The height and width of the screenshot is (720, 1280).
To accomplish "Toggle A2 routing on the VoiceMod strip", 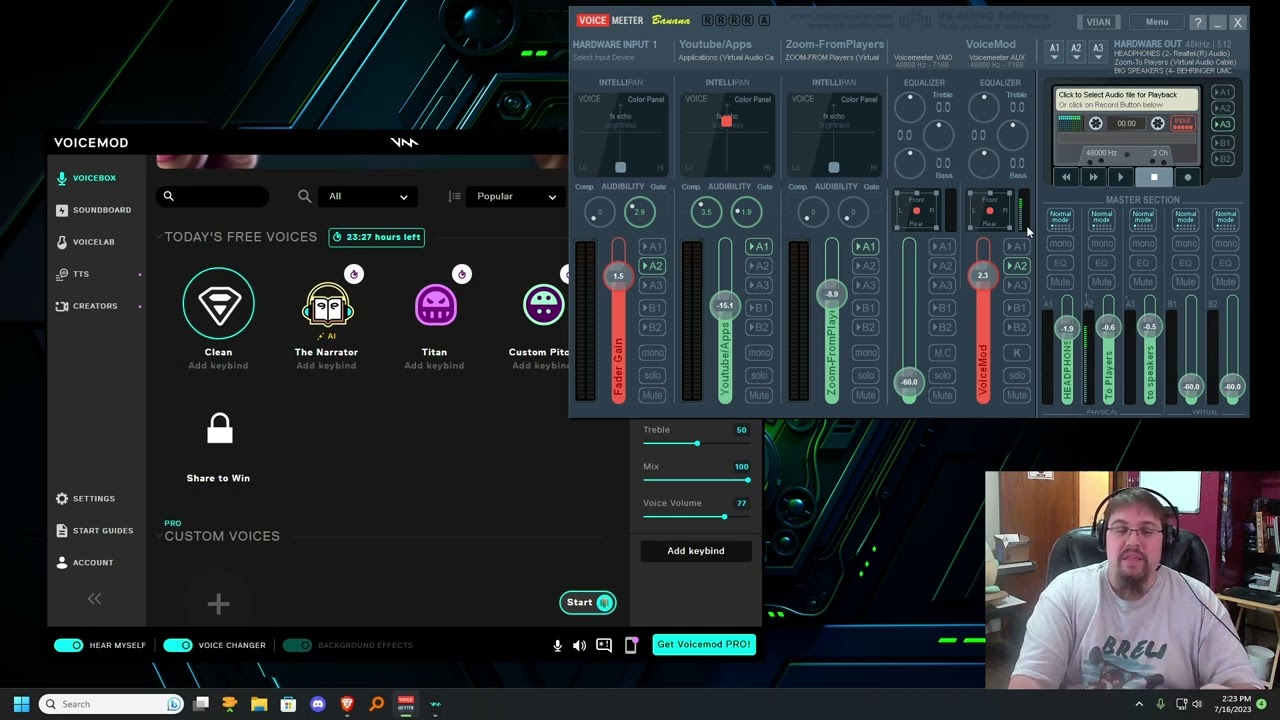I will (1016, 266).
